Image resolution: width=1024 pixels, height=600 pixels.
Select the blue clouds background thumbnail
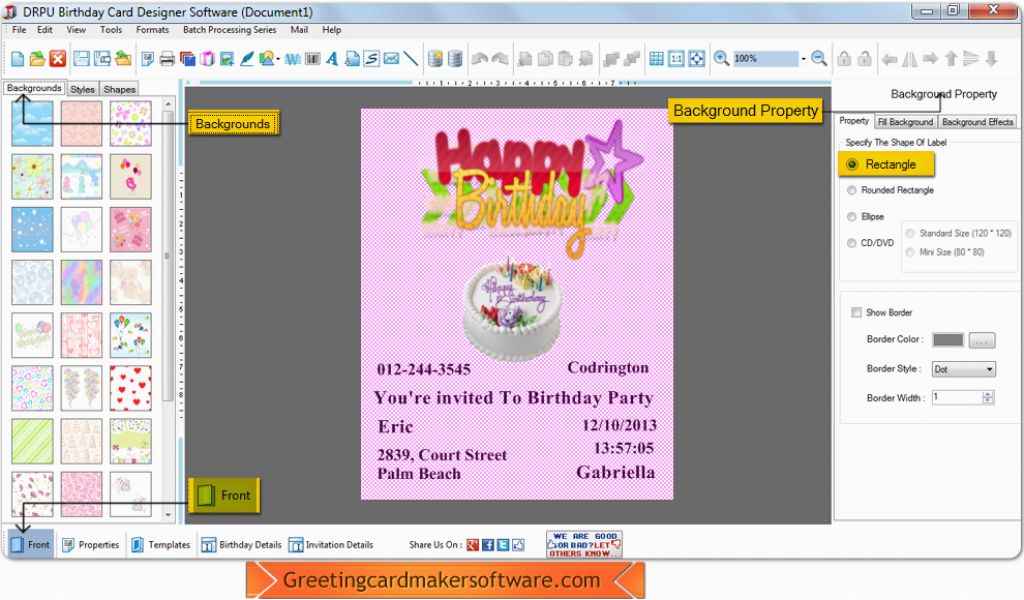(x=32, y=123)
